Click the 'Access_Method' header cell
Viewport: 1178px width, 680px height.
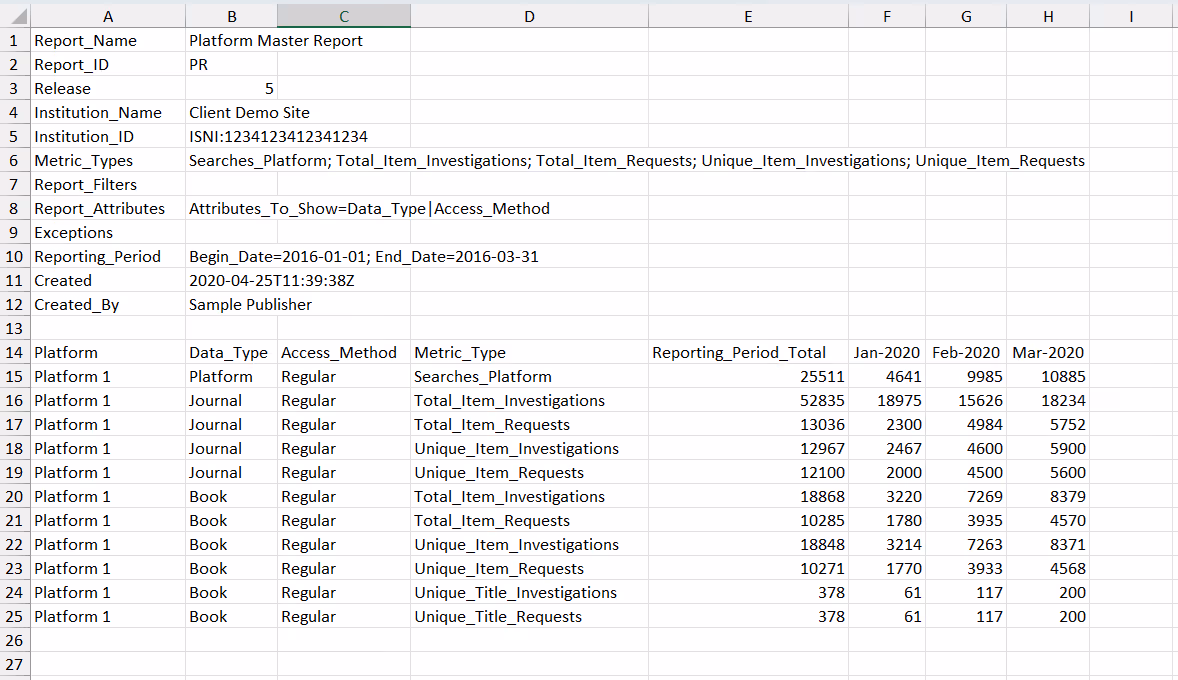click(x=343, y=352)
